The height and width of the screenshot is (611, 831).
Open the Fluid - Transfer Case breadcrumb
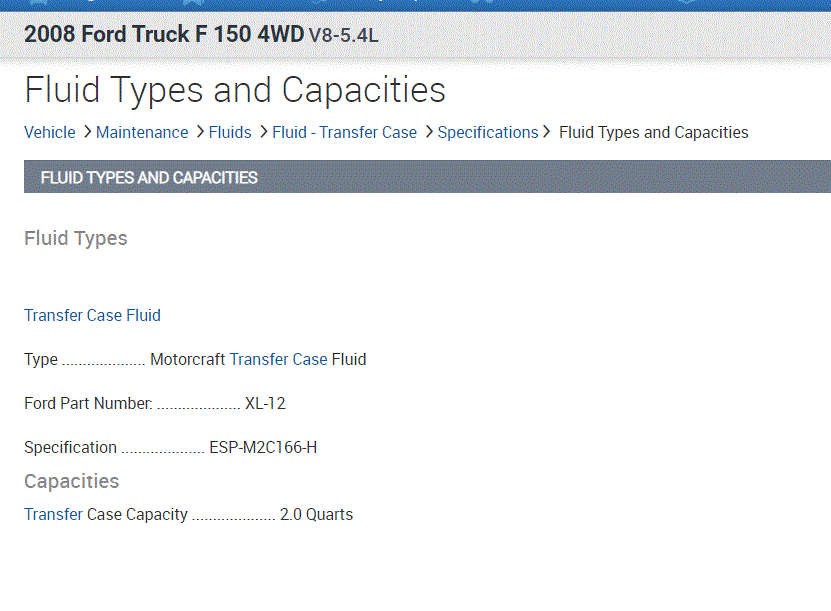[344, 132]
